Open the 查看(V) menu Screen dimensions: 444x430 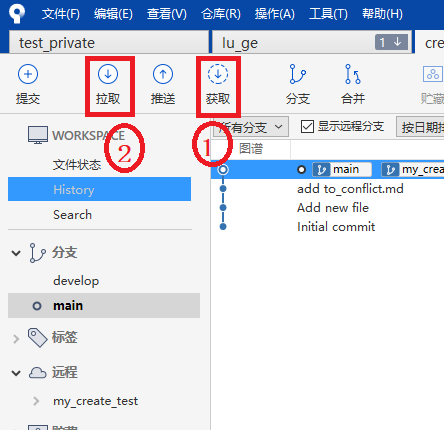167,14
